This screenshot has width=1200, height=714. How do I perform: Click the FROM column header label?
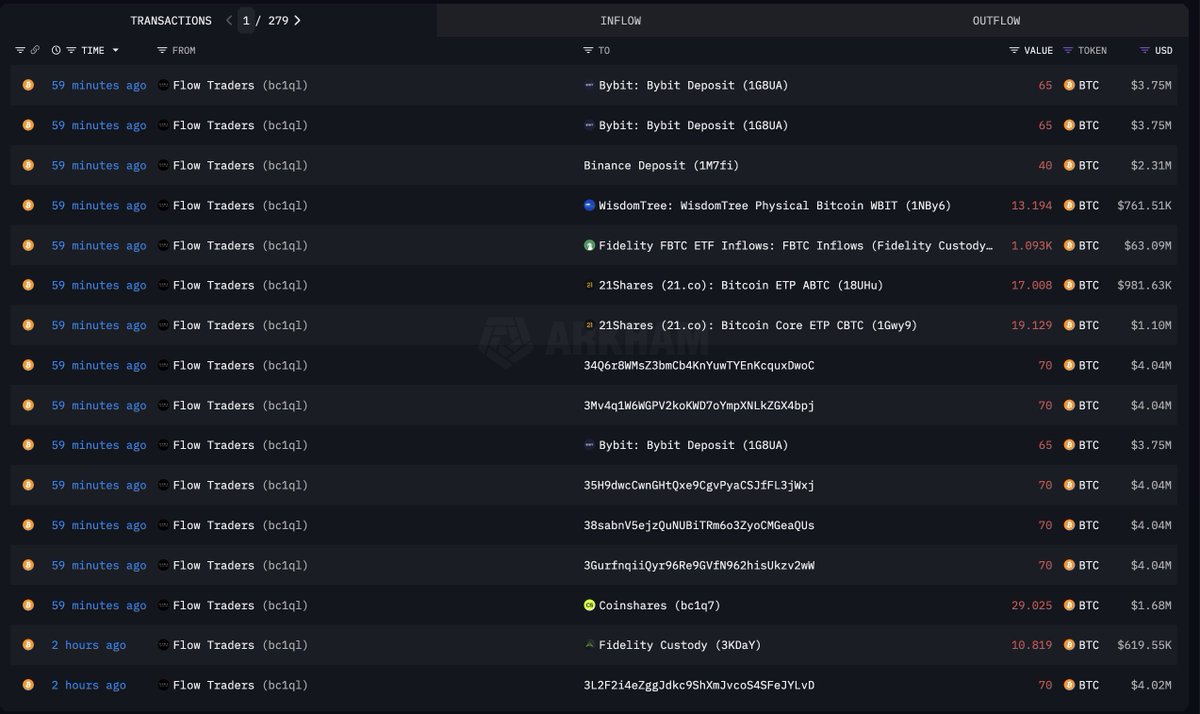(x=184, y=50)
